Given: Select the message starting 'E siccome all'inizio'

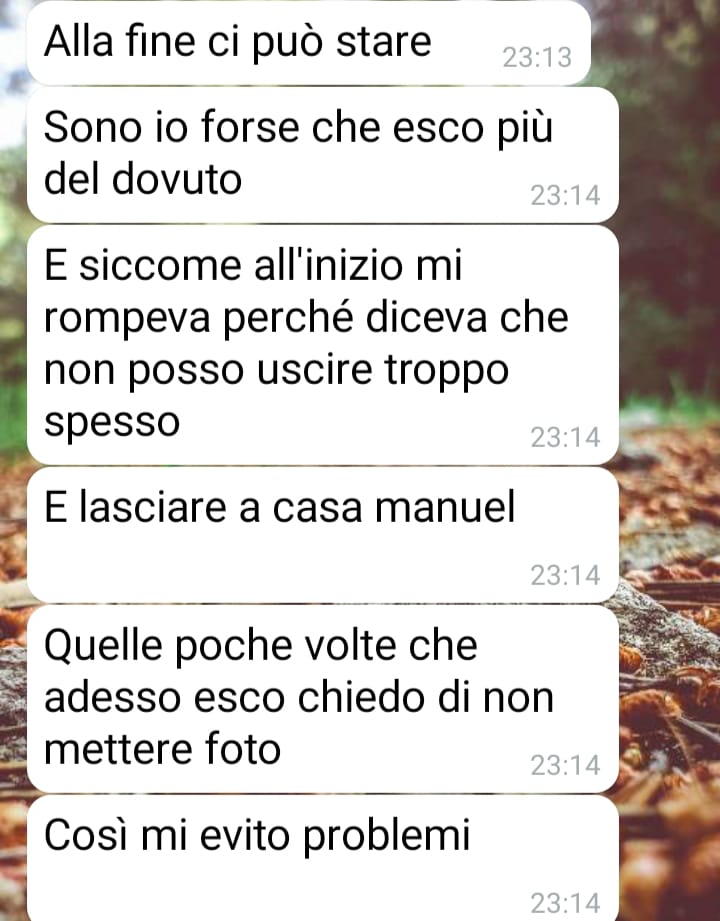Looking at the screenshot, I should (322, 345).
